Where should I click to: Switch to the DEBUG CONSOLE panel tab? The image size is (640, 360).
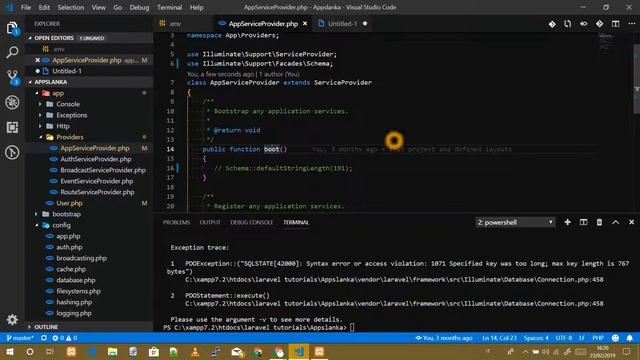tap(251, 222)
